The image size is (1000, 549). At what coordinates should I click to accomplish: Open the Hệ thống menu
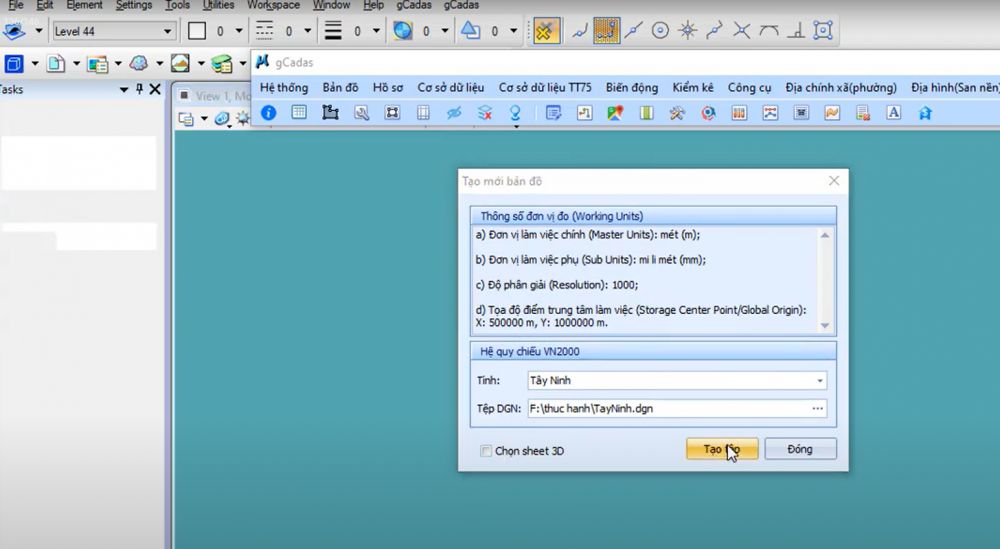(284, 87)
